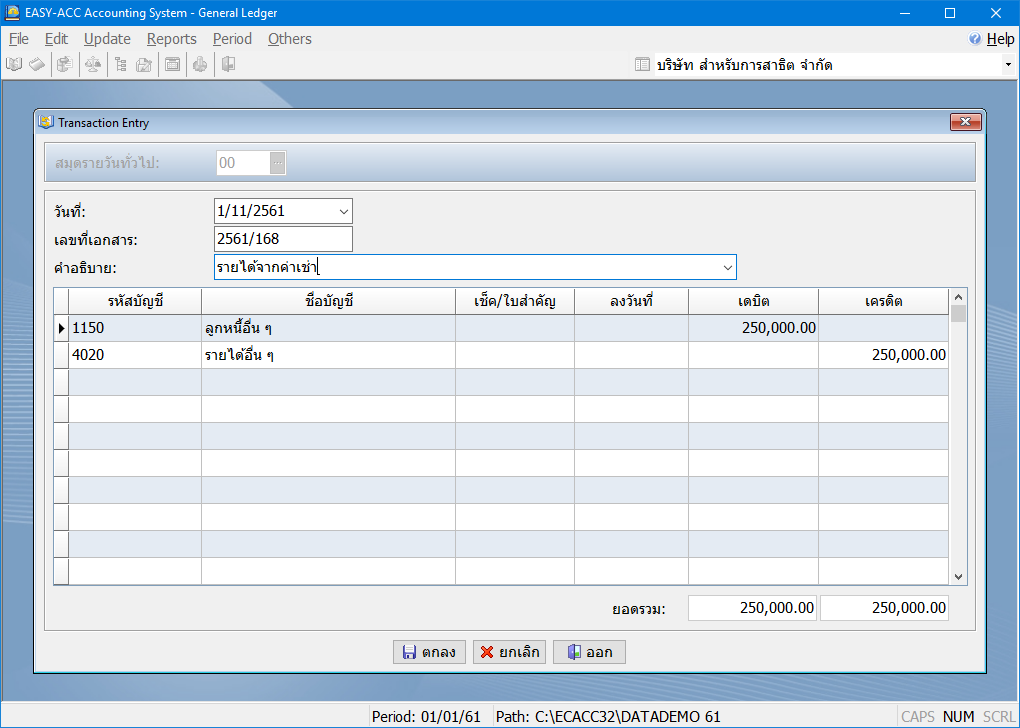The width and height of the screenshot is (1020, 728).
Task: Click the document transfer toolbar icon
Action: [64, 65]
